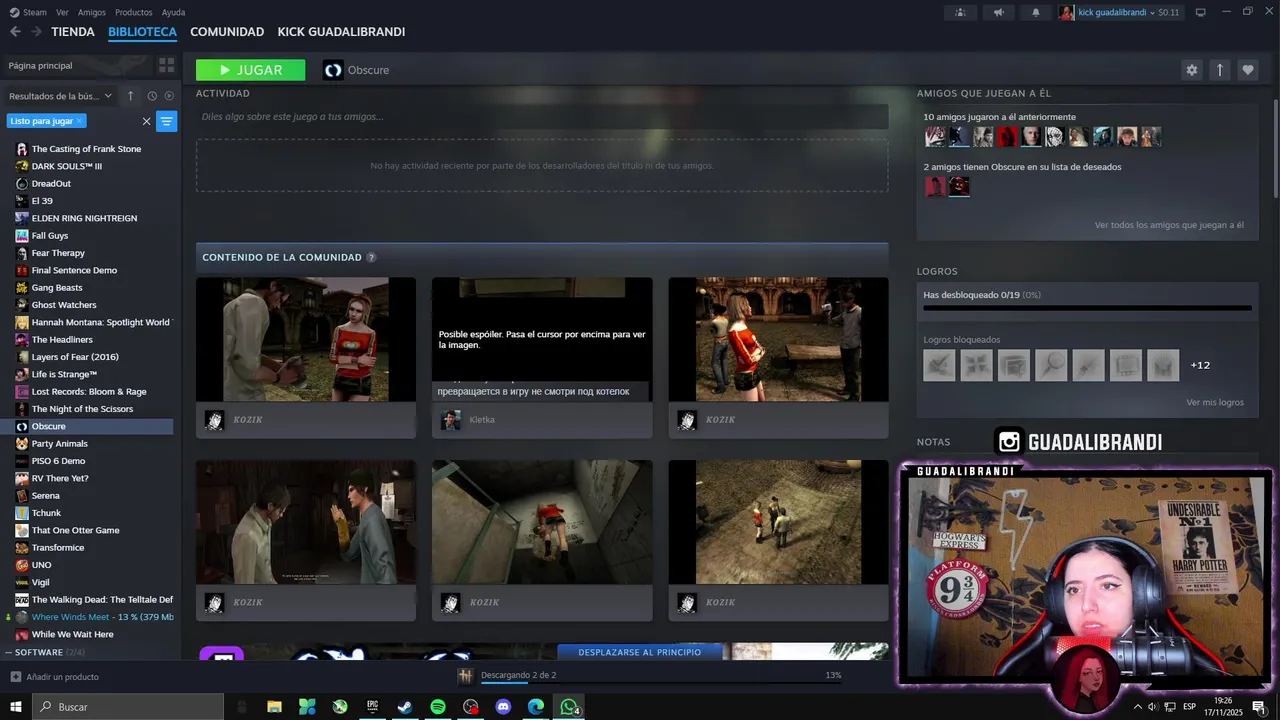Screen dimensions: 1280x720
Task: Collapse the SOFTWARE category
Action: point(10,652)
